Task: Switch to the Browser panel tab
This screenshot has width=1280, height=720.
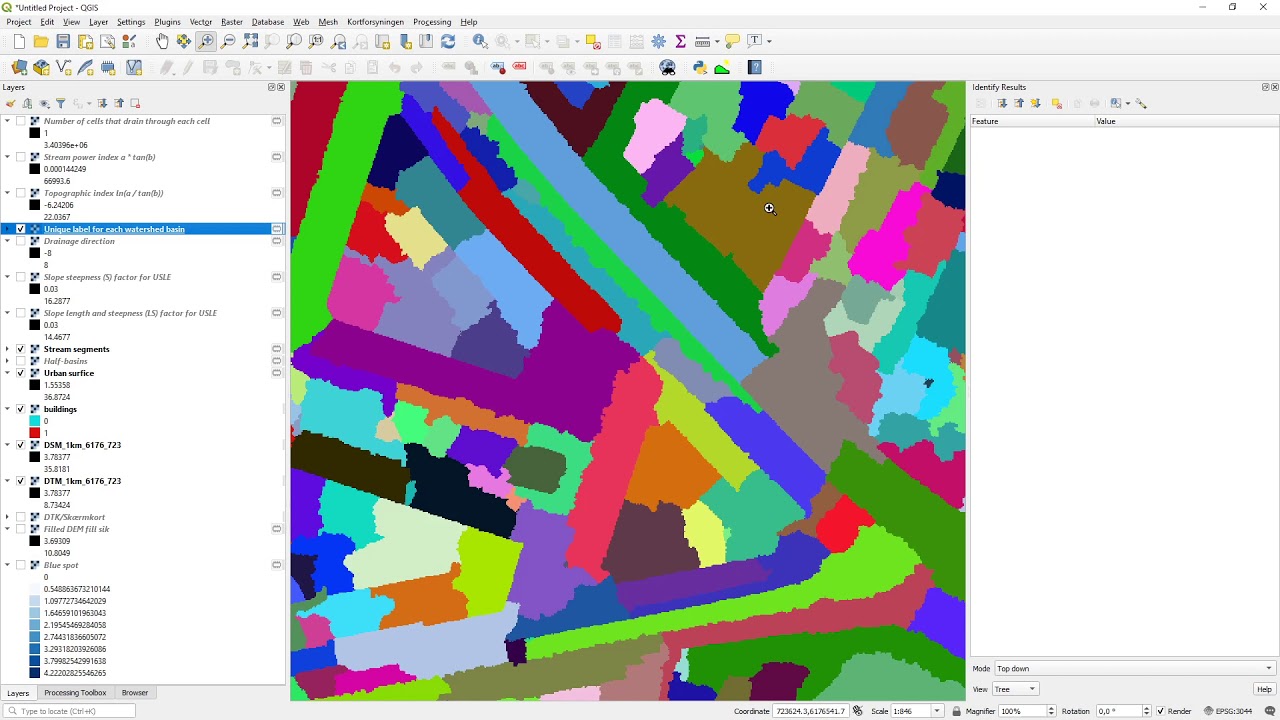Action: [x=135, y=693]
